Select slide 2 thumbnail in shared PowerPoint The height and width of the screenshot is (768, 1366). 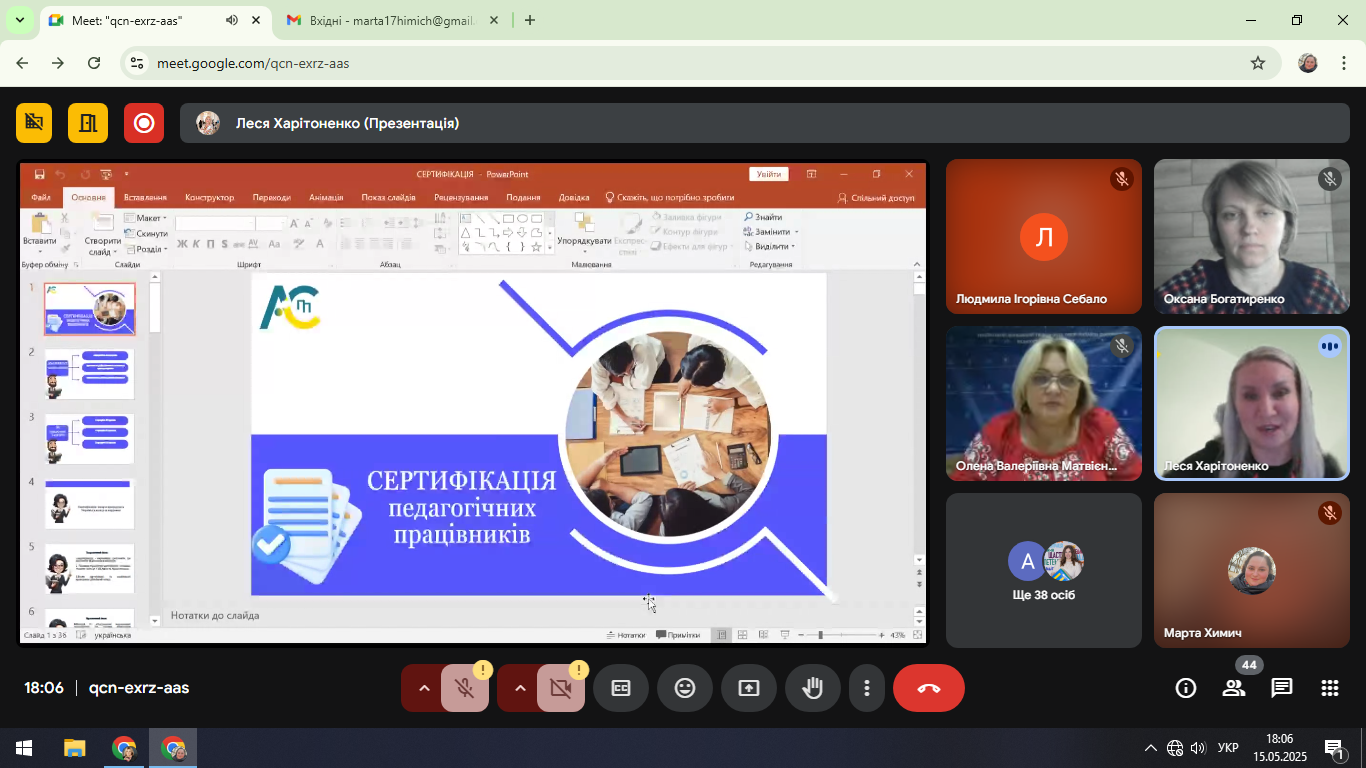click(x=89, y=373)
